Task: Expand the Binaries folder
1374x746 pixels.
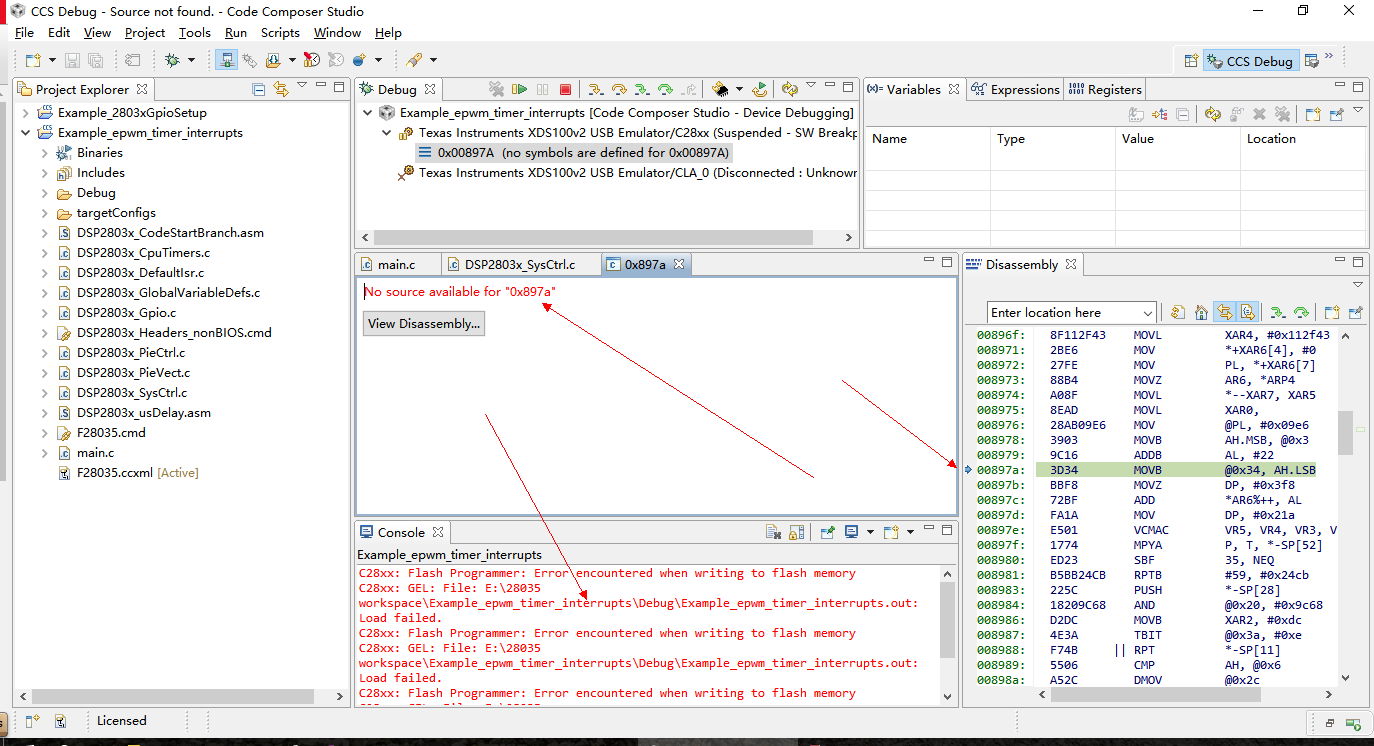Action: pyautogui.click(x=44, y=153)
